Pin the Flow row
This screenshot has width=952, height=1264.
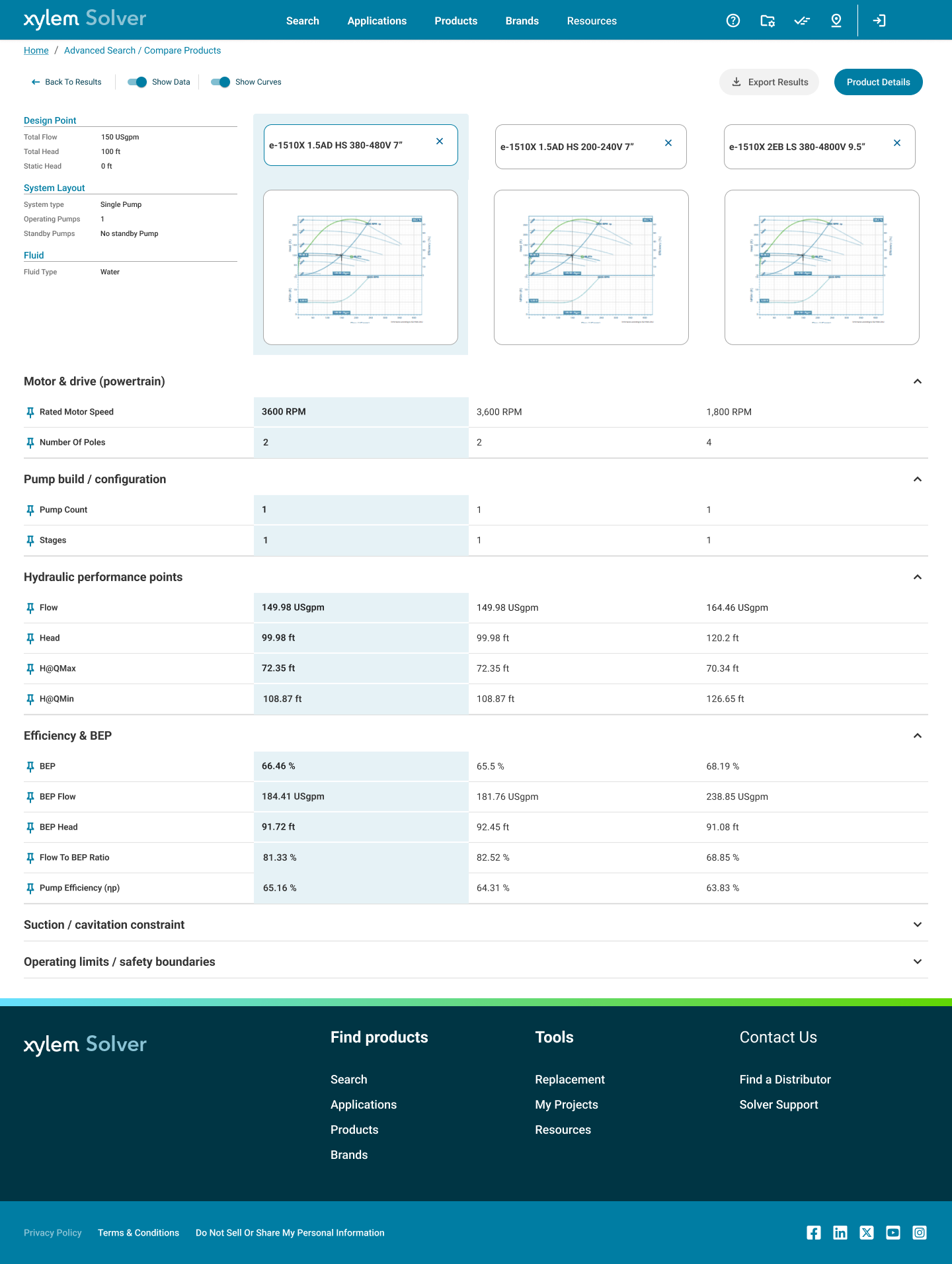[30, 608]
